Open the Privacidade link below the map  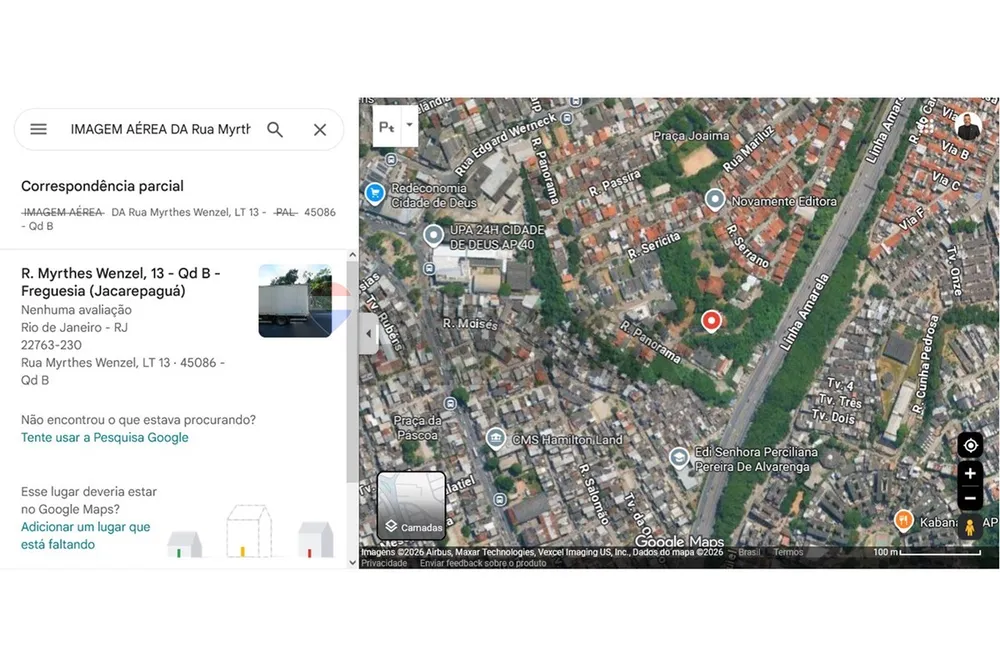pyautogui.click(x=384, y=563)
